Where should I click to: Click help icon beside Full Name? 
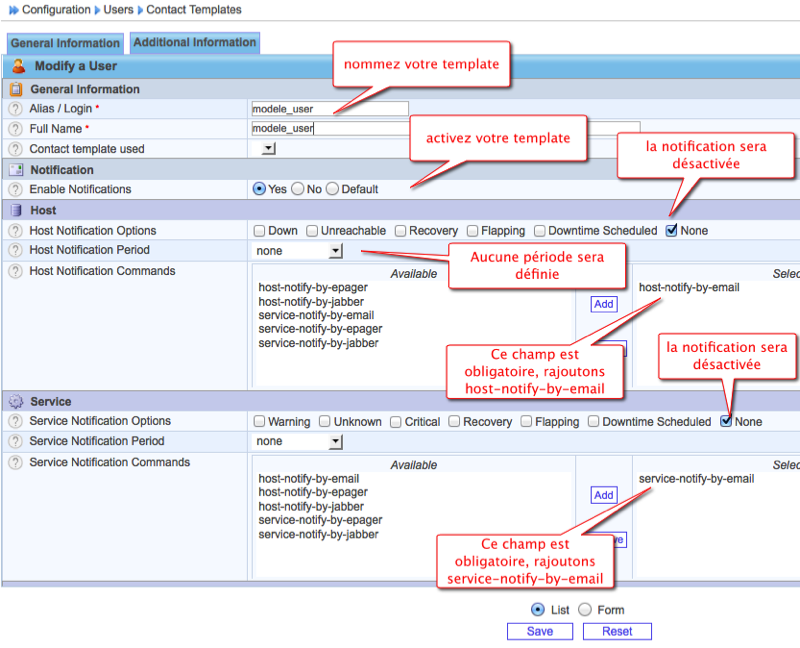point(15,129)
